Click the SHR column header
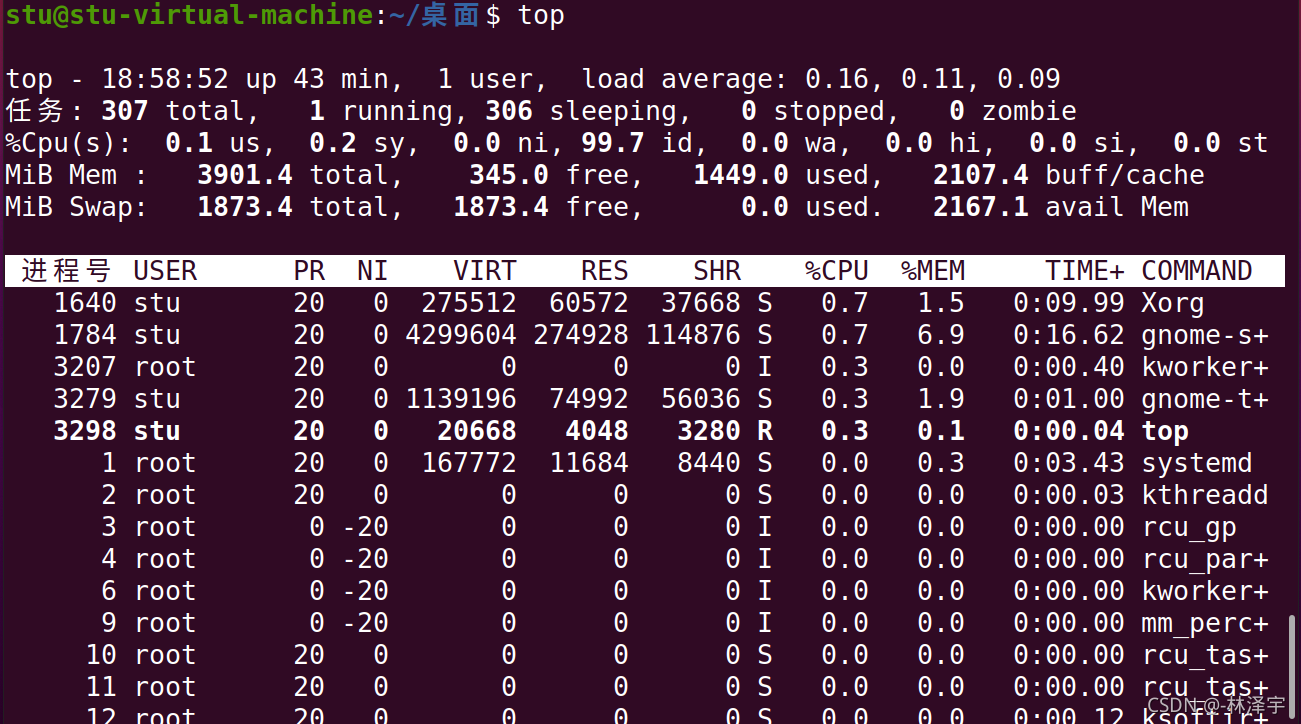The width and height of the screenshot is (1301, 724). (x=717, y=271)
